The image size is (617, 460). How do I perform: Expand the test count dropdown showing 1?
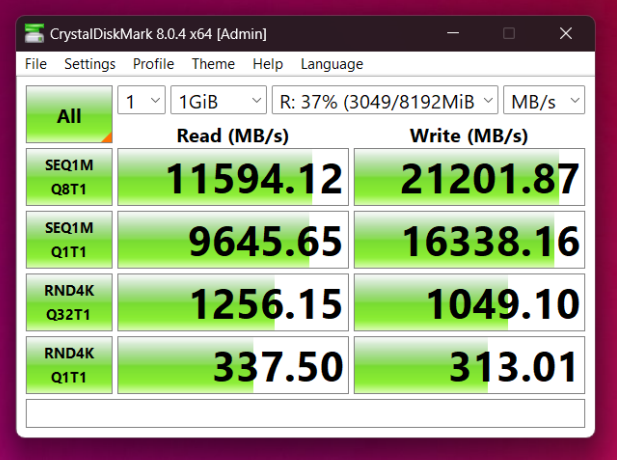pos(142,100)
